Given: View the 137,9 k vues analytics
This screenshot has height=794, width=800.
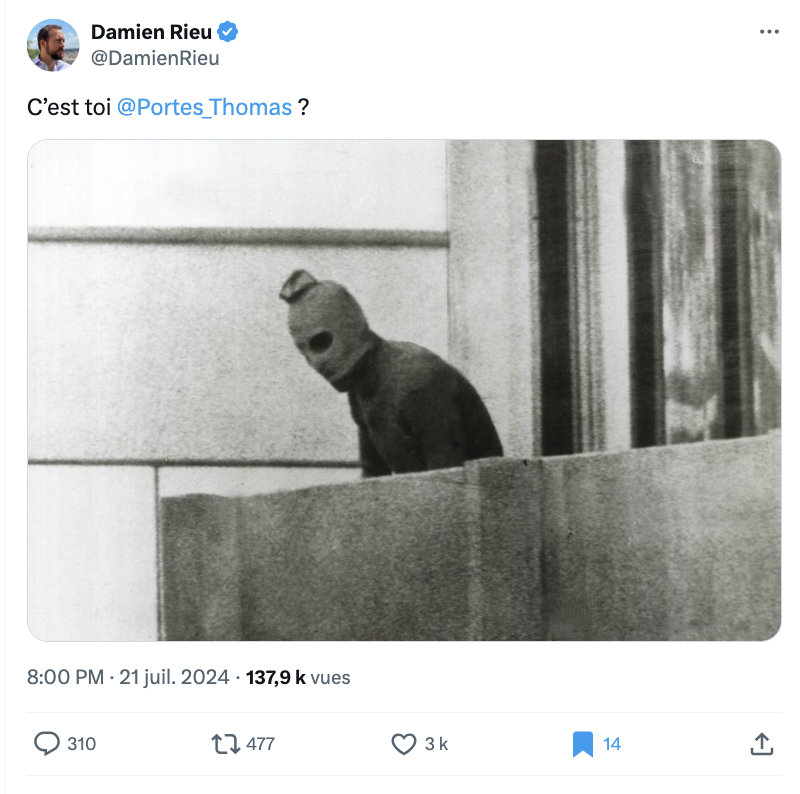Looking at the screenshot, I should (x=298, y=677).
